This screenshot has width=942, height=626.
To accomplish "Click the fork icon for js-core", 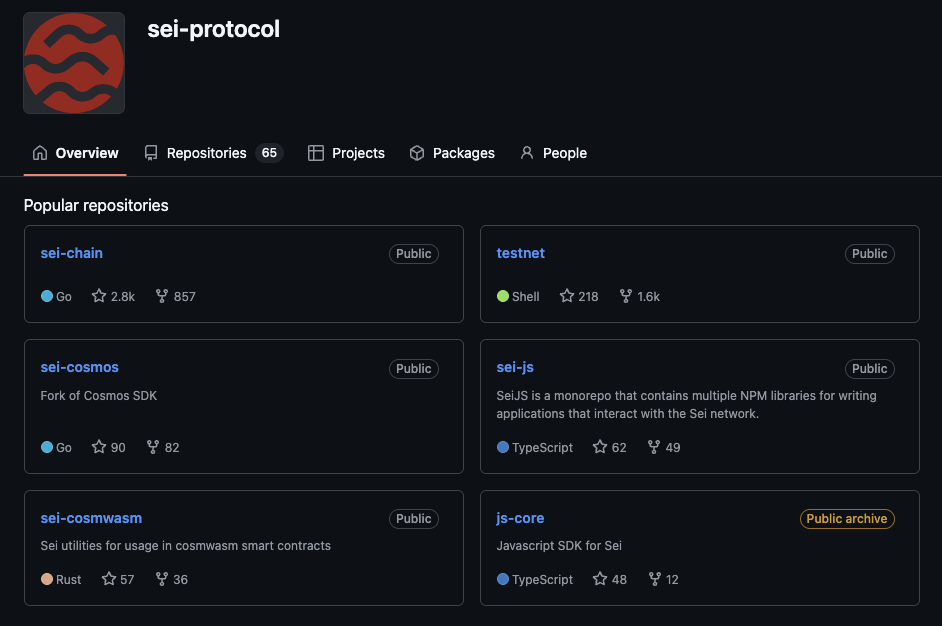I will tap(655, 579).
